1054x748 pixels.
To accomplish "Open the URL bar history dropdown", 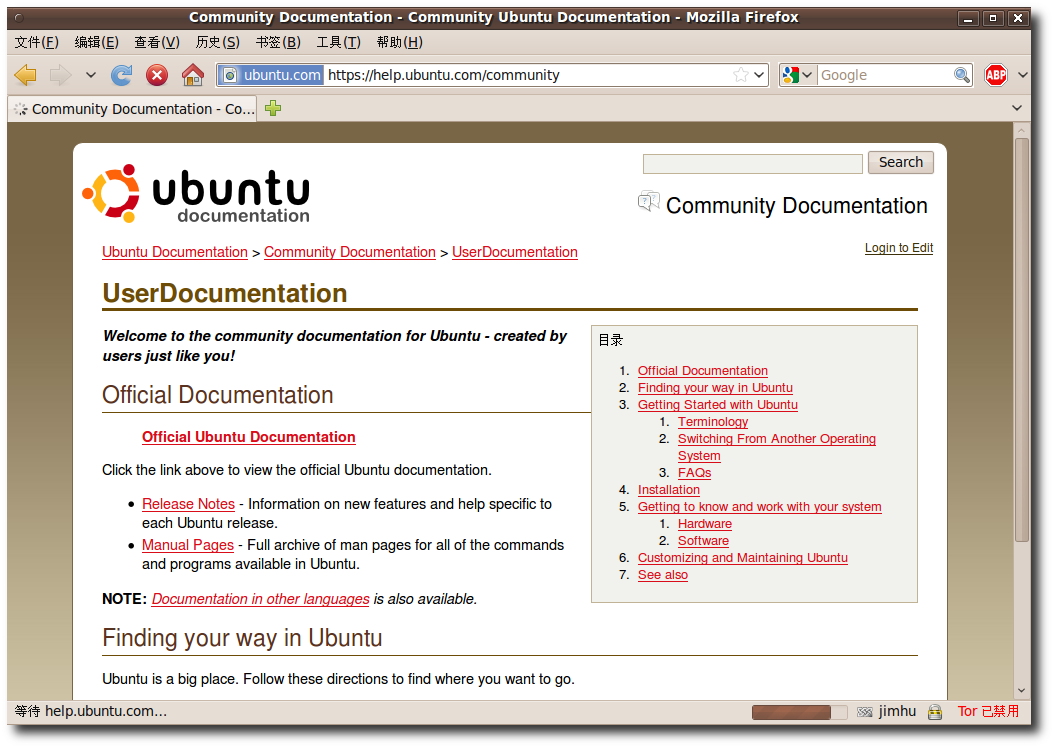I will coord(759,75).
